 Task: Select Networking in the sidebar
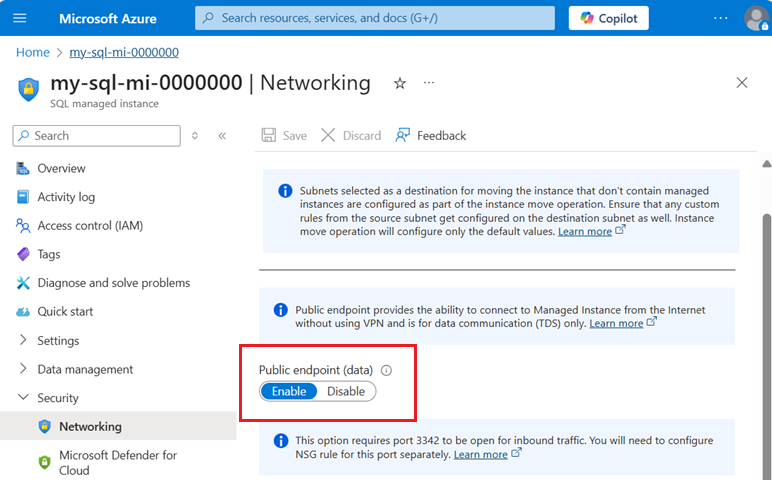(118, 426)
